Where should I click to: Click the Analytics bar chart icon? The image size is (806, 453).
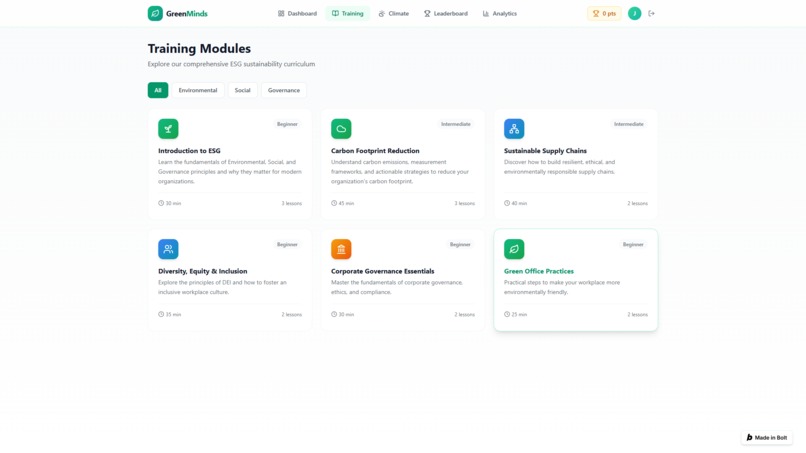[486, 13]
